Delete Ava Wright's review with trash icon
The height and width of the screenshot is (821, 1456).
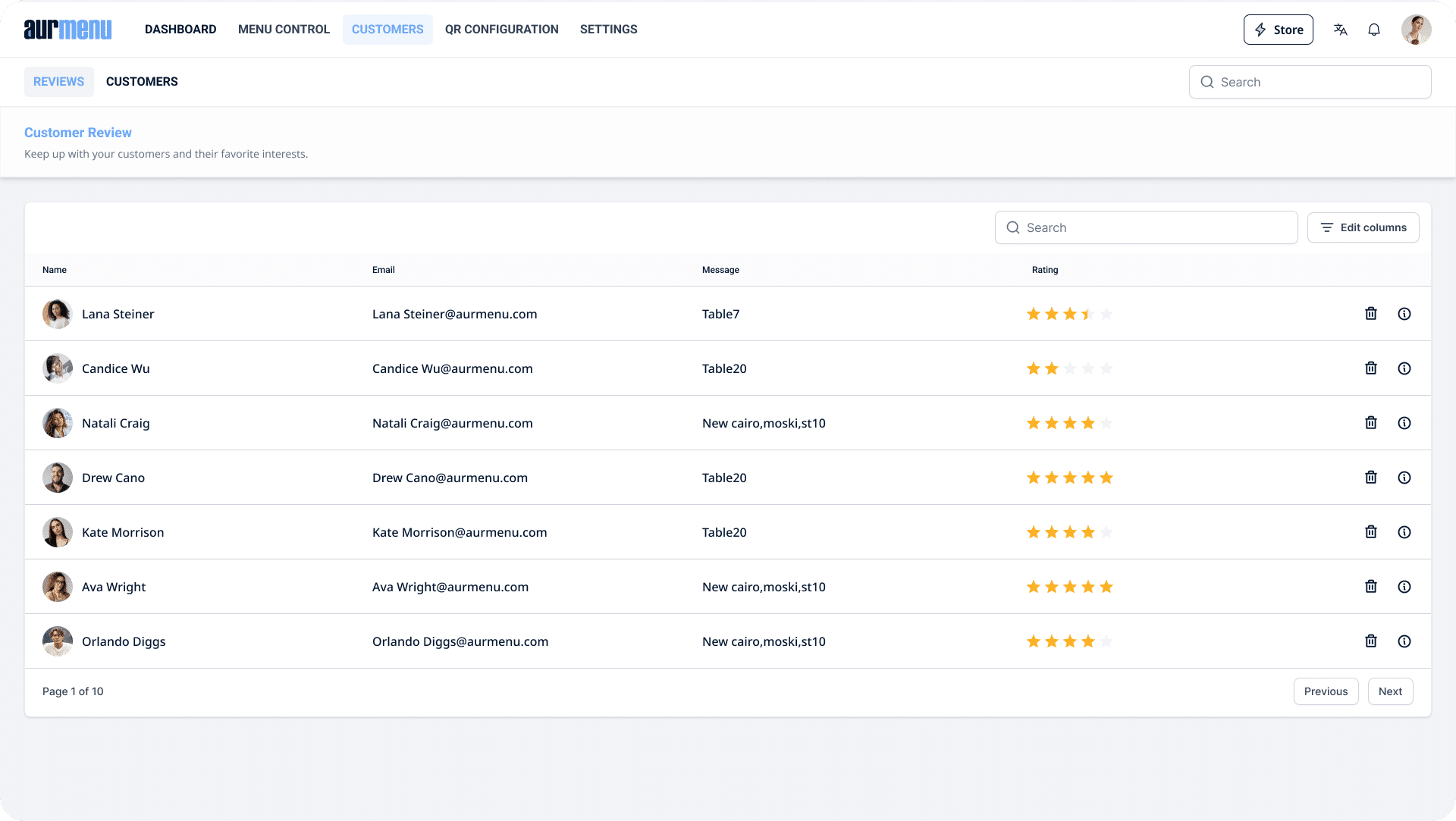tap(1370, 586)
